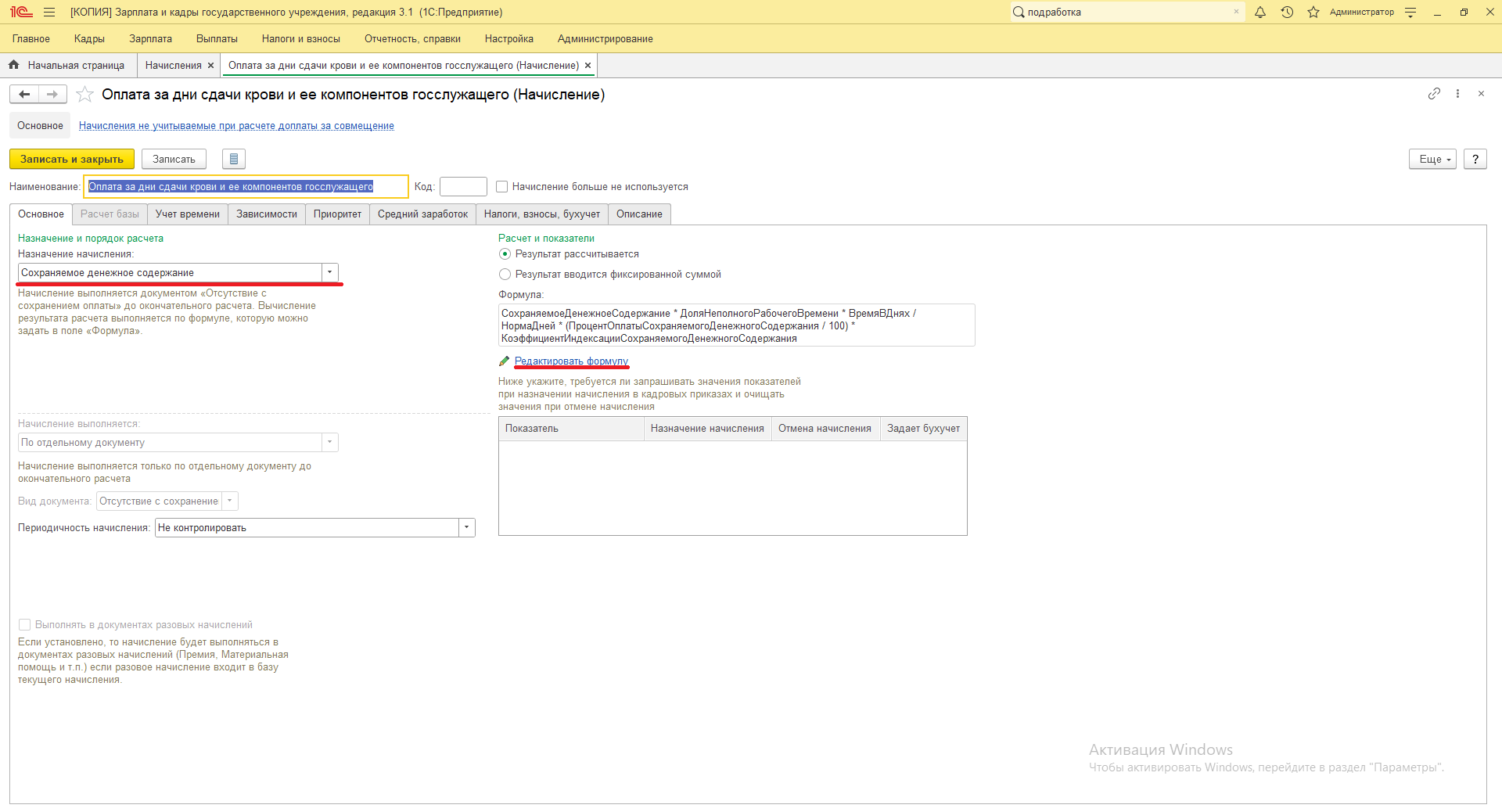Open the history clock icon
1502x812 pixels.
tap(1287, 12)
